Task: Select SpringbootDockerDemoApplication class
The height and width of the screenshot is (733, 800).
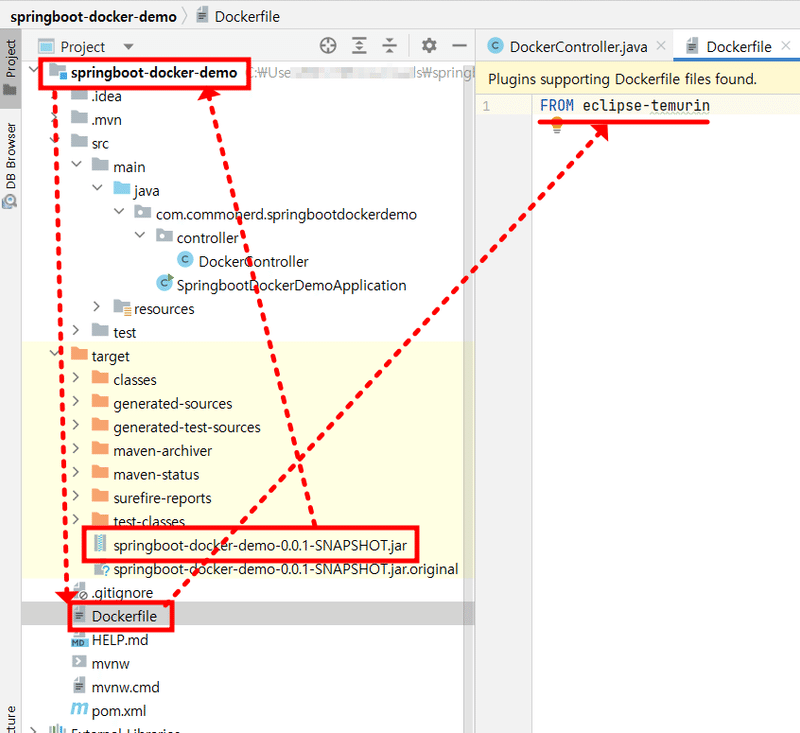Action: coord(291,285)
